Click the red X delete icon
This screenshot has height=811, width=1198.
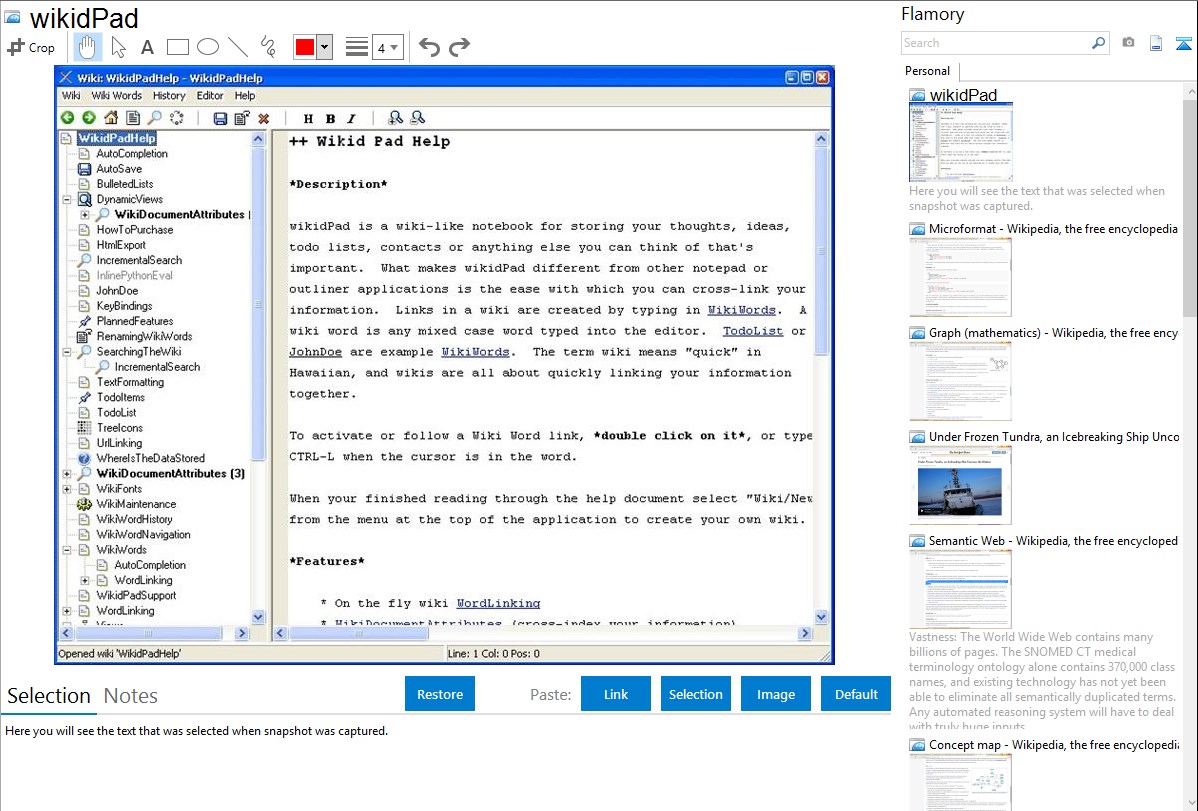(x=264, y=118)
